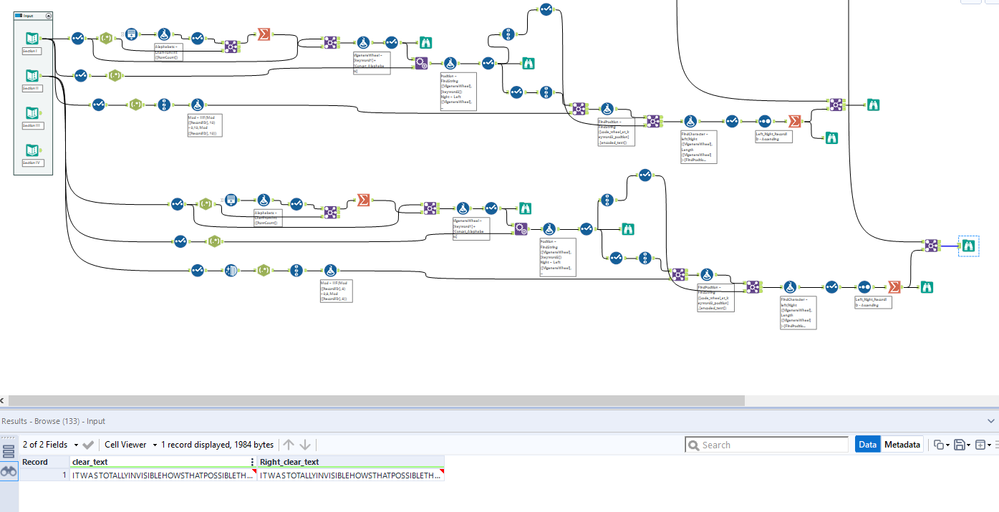Select the selected Browse tool with dashed outline

968,245
